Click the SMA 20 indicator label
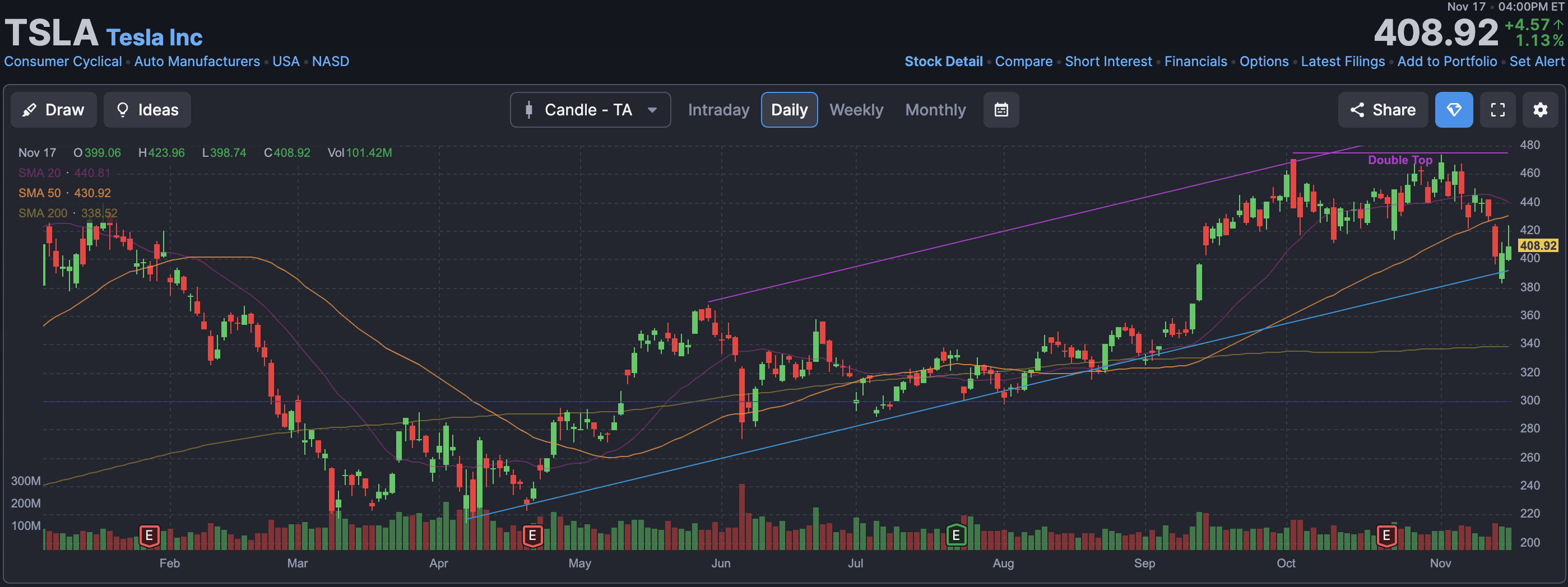 click(40, 173)
